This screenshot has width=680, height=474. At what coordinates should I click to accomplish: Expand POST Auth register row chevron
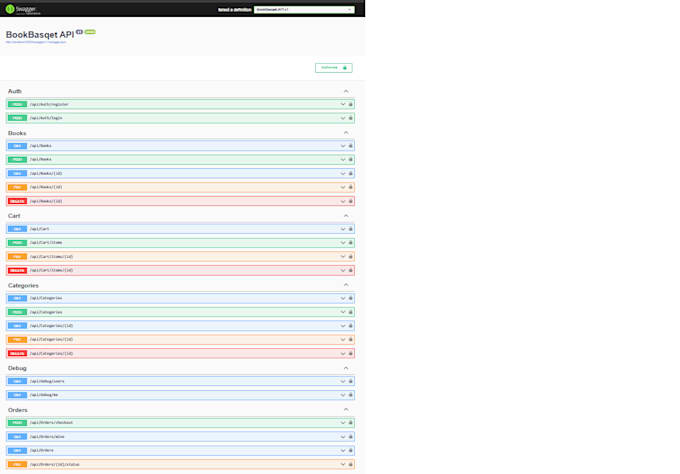pos(343,104)
